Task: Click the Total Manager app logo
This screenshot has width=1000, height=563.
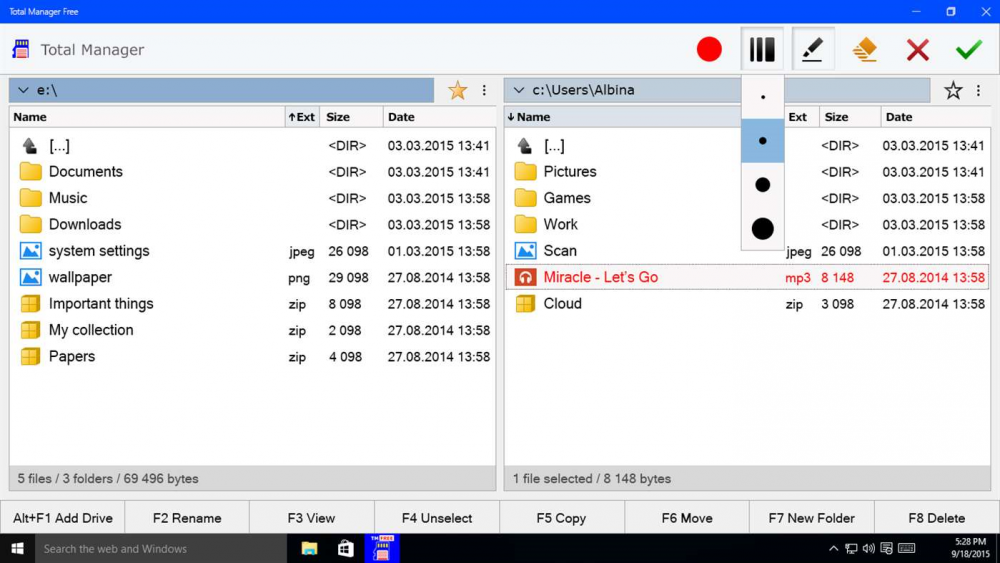Action: (21, 50)
